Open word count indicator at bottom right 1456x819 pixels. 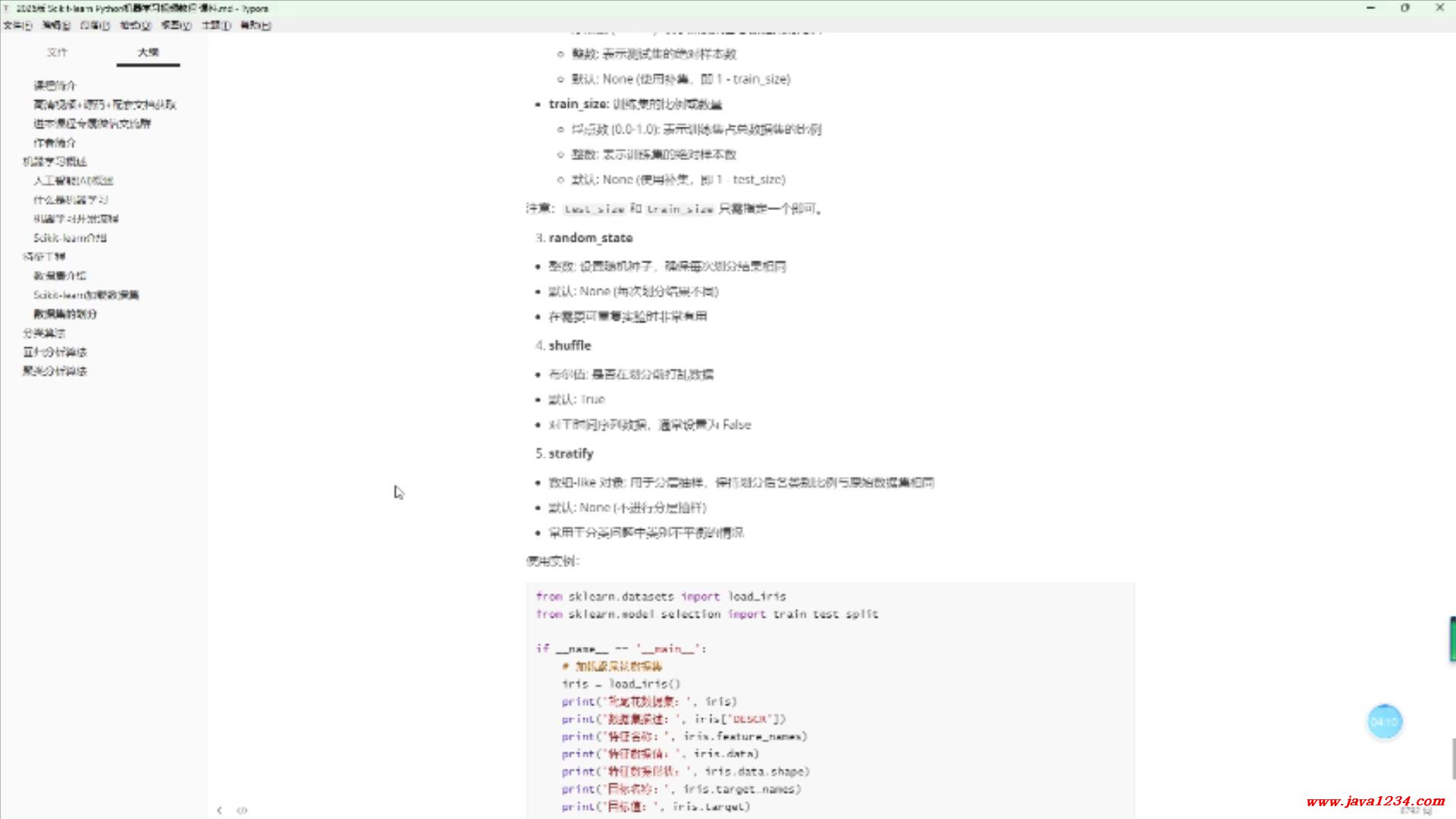(1415, 811)
